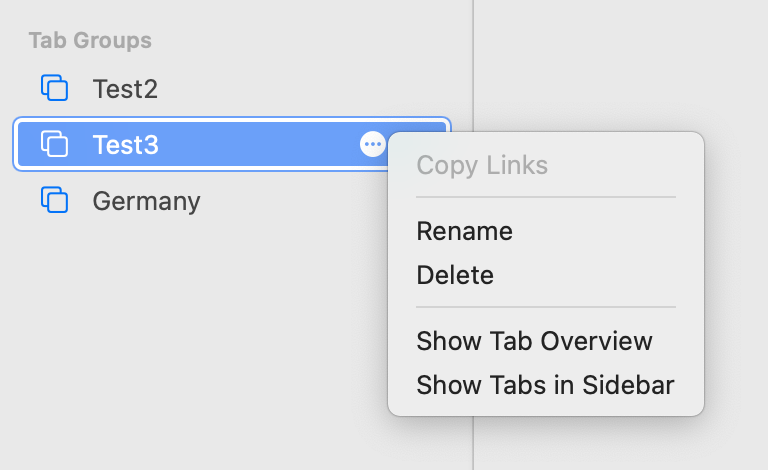Click the sidebar's right edge divider
Image resolution: width=768 pixels, height=470 pixels.
click(473, 60)
